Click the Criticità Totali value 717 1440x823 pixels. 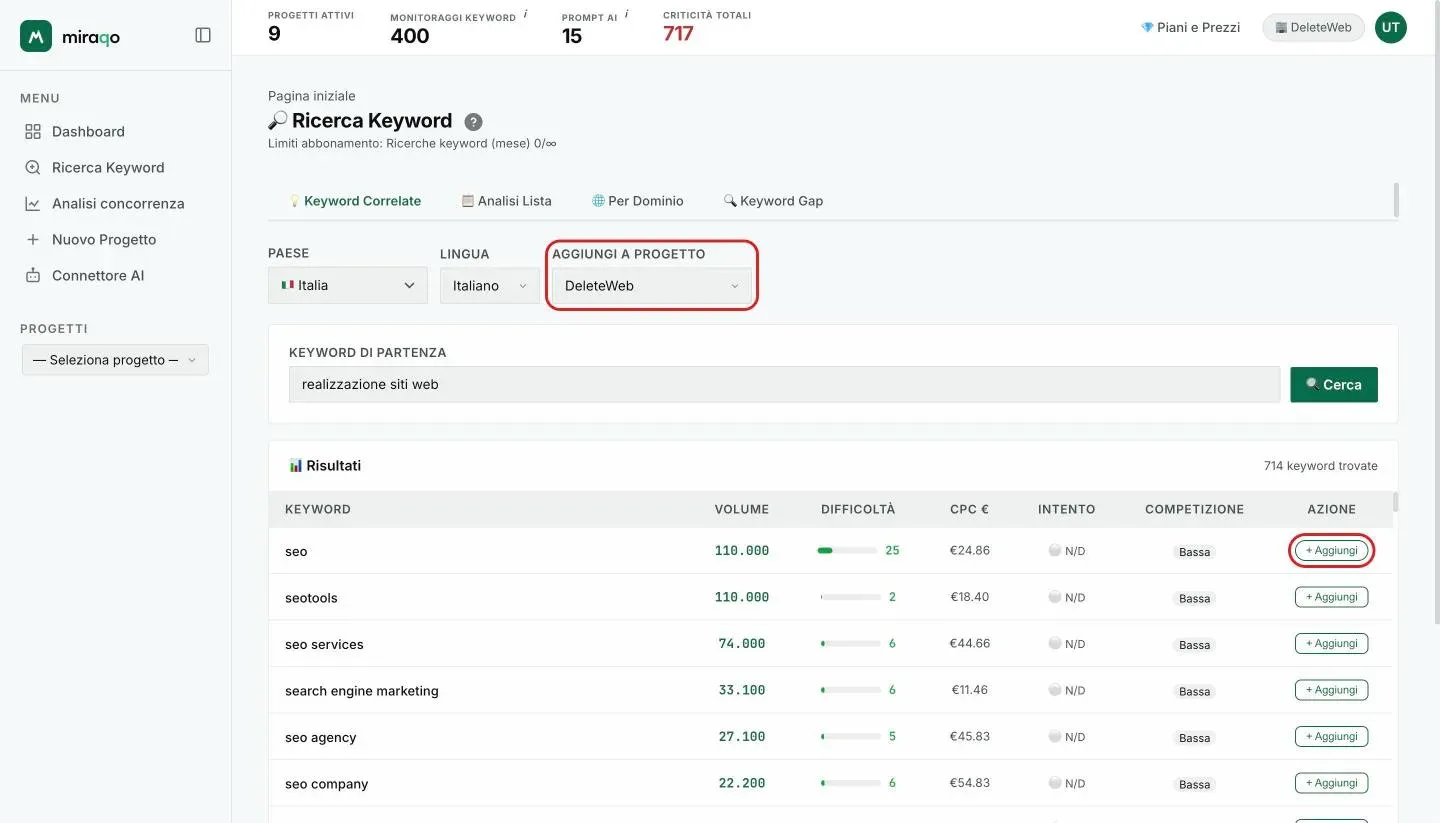pos(678,33)
